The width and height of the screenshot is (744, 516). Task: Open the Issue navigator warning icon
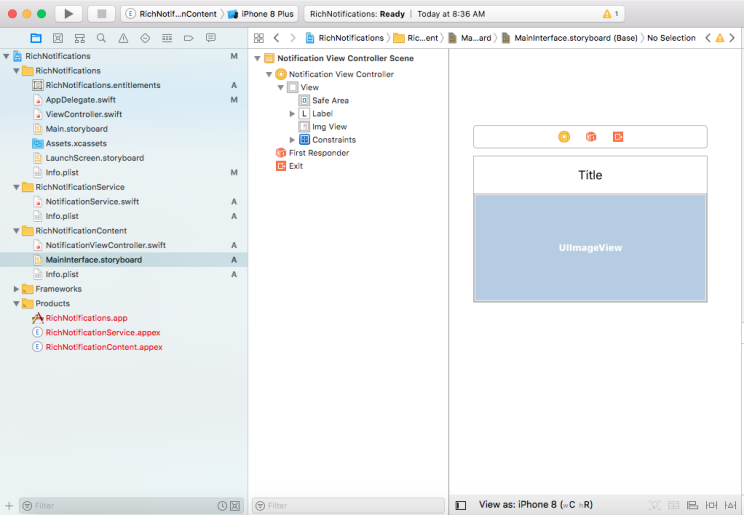[123, 38]
